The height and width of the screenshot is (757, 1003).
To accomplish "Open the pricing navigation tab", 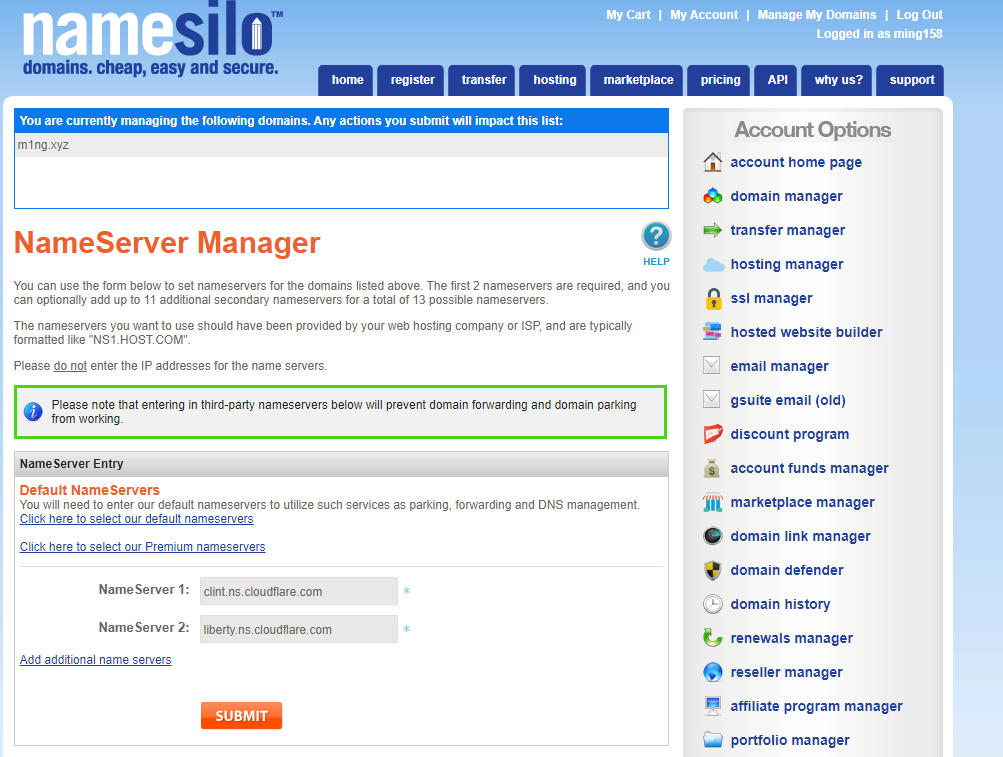I will [720, 80].
